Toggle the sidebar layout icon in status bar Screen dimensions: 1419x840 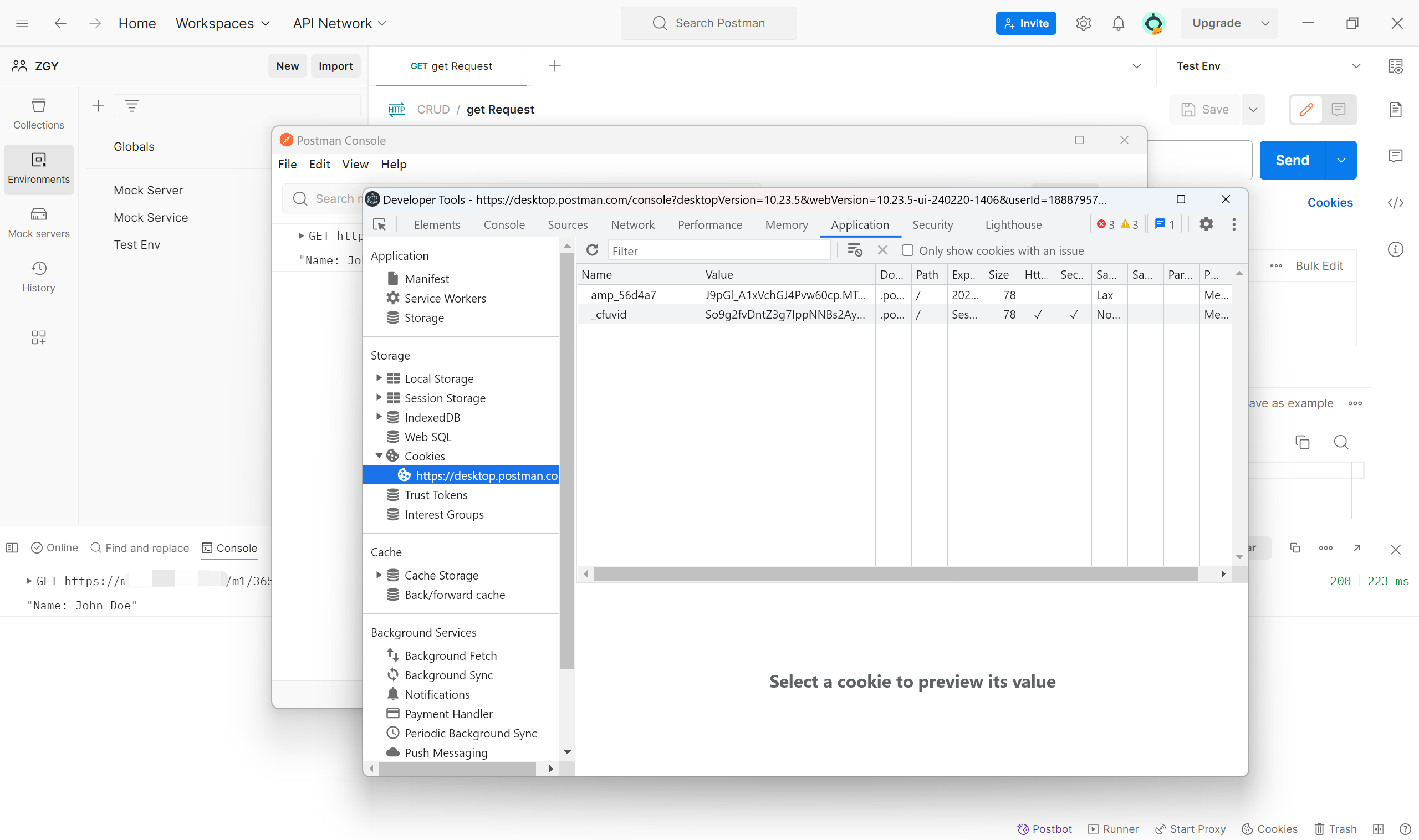[12, 547]
